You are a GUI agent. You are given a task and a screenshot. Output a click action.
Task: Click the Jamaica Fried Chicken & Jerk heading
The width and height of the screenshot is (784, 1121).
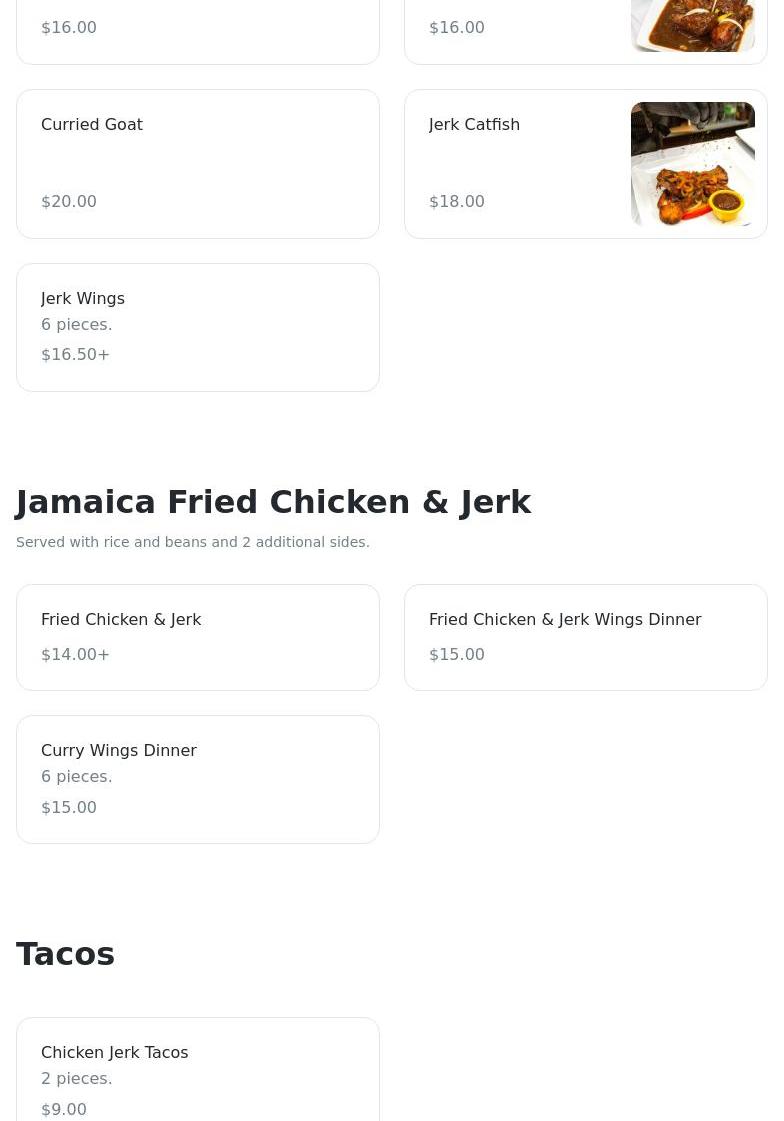pyautogui.click(x=273, y=502)
